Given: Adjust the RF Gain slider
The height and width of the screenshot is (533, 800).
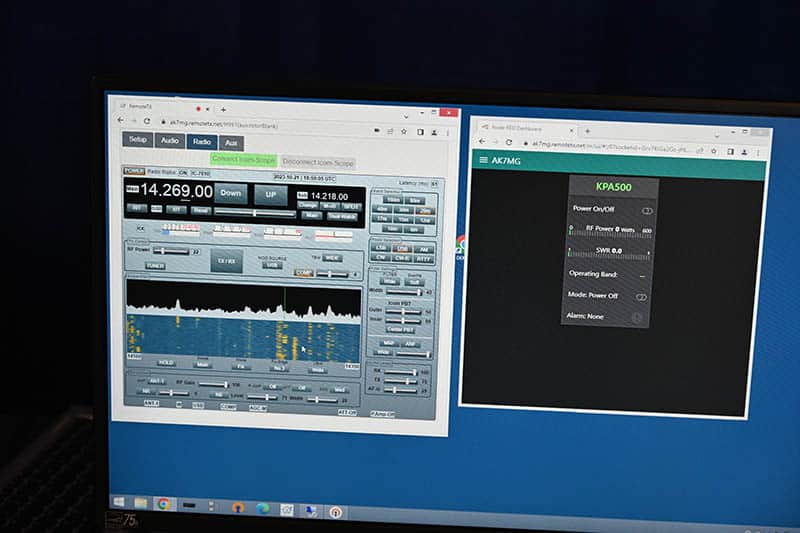Looking at the screenshot, I should (213, 384).
